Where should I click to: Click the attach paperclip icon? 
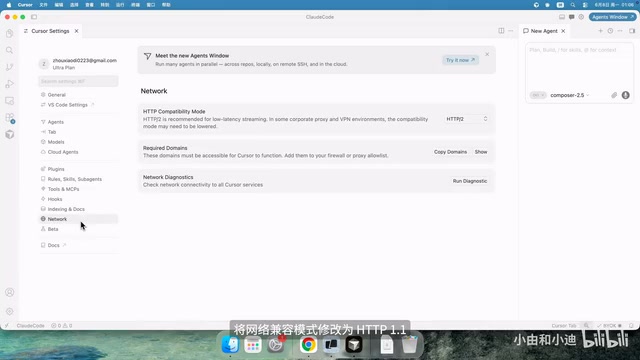[x=614, y=95]
